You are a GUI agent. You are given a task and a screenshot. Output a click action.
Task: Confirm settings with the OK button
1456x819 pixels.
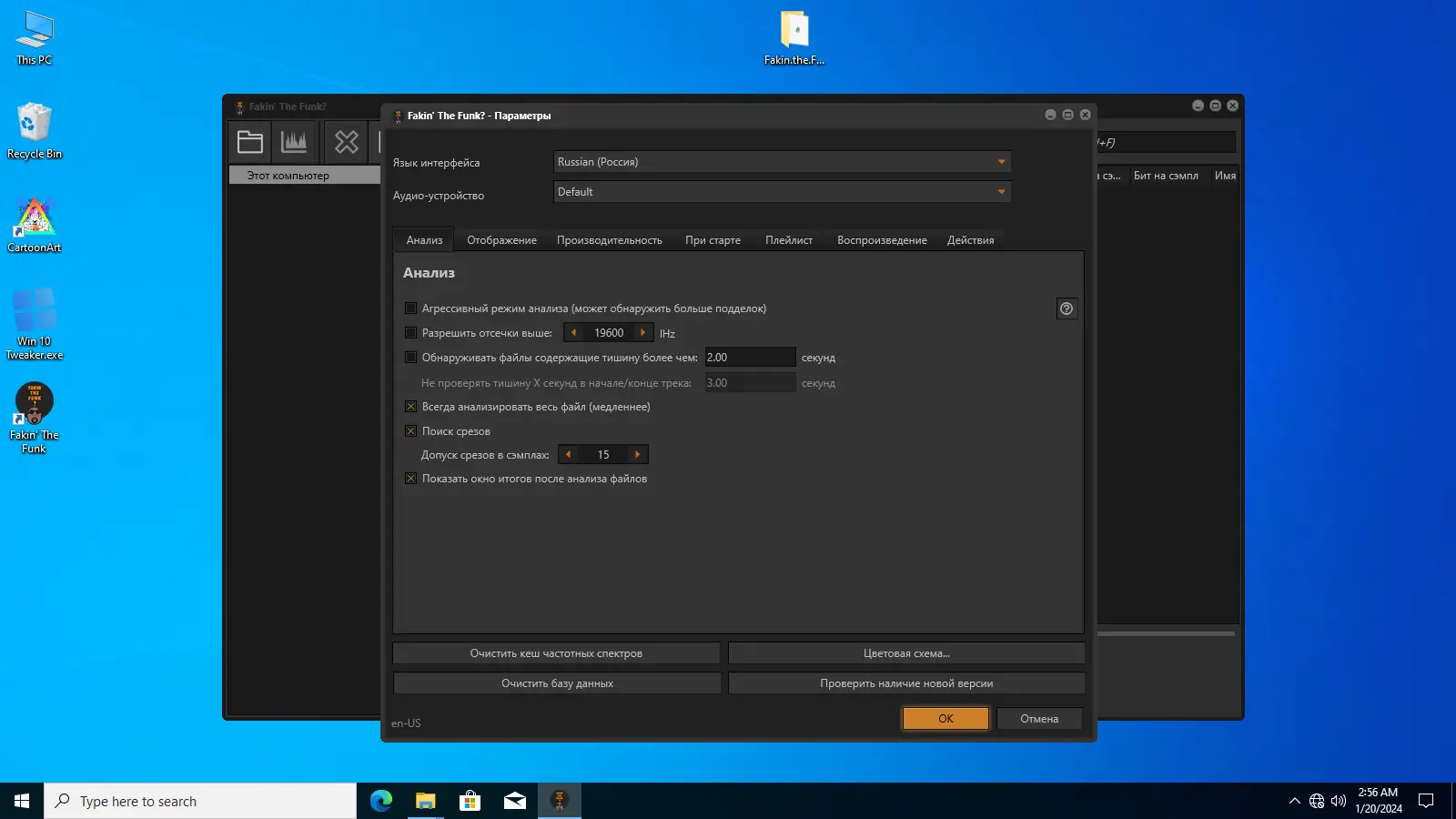pos(945,719)
